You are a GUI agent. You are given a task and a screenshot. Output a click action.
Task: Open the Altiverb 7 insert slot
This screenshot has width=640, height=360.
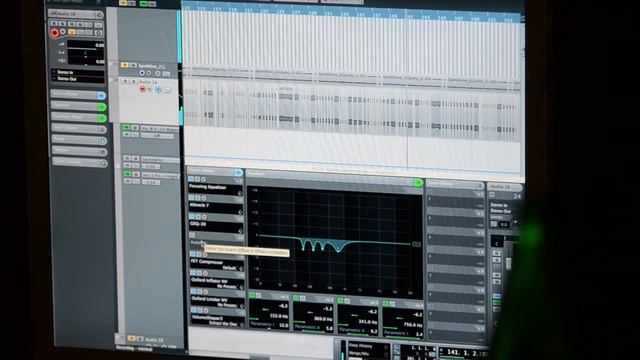[215, 206]
